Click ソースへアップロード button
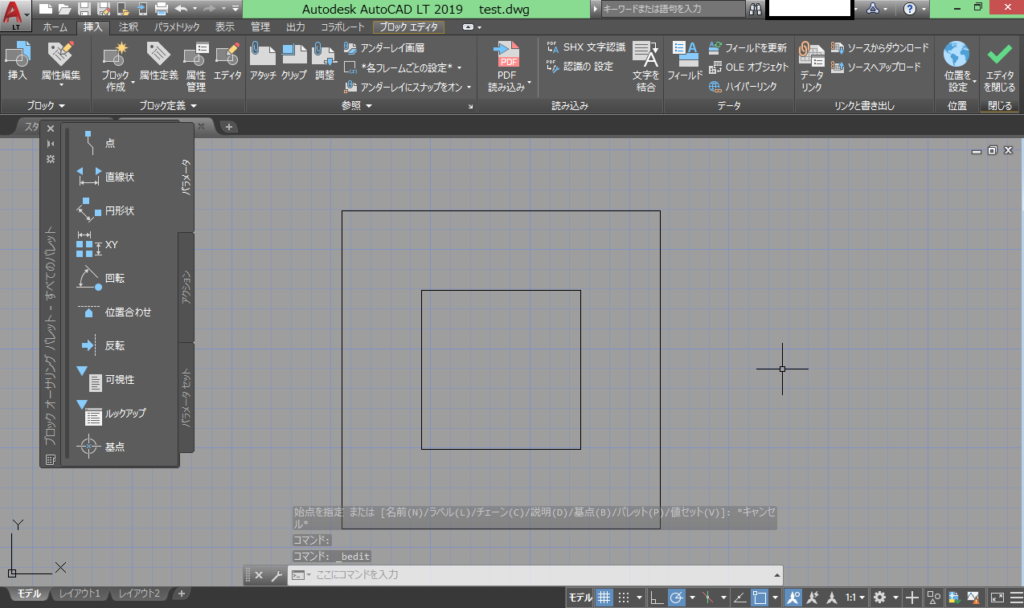 click(x=876, y=67)
